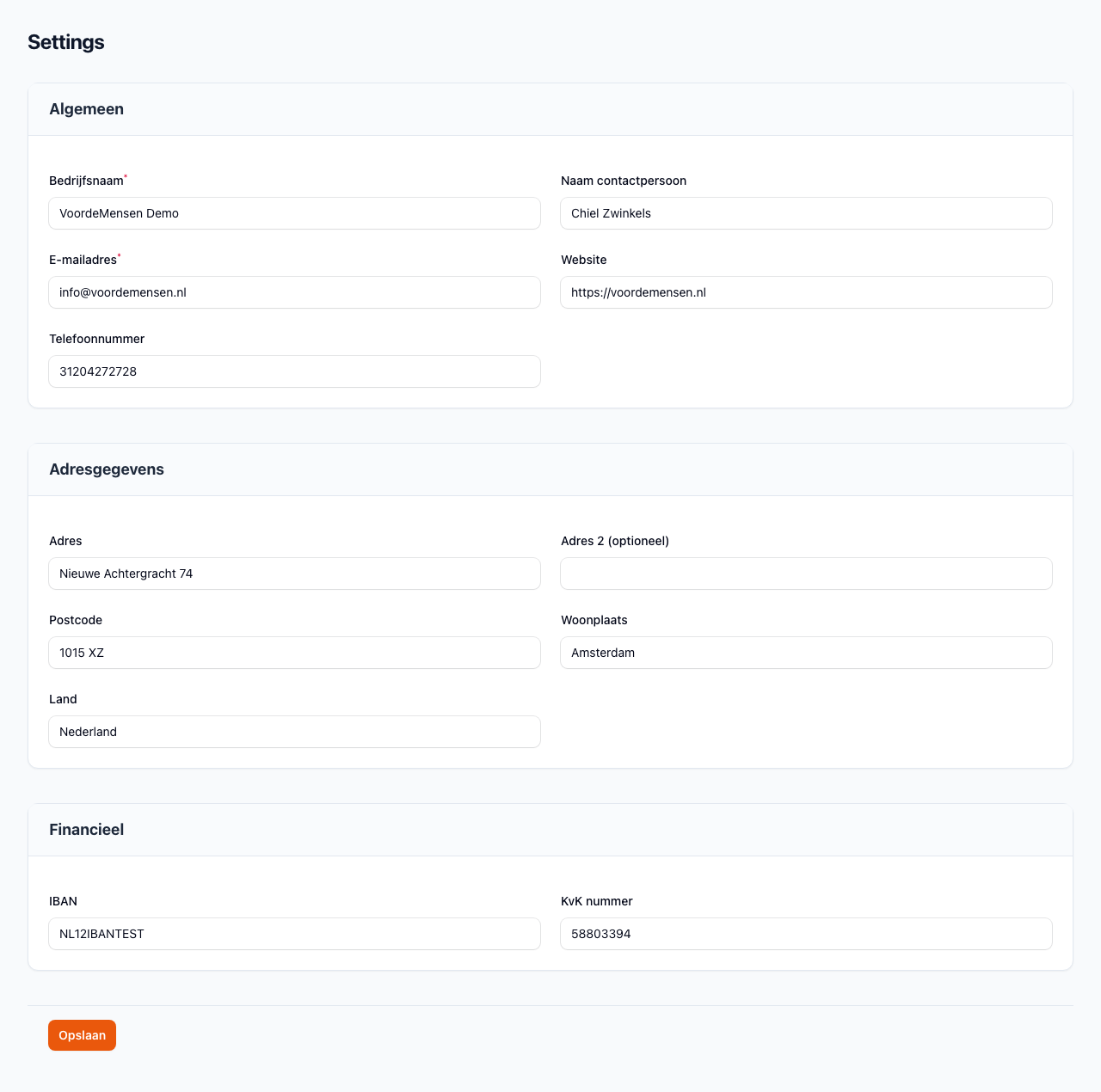Select the IBAN input field

tap(294, 934)
